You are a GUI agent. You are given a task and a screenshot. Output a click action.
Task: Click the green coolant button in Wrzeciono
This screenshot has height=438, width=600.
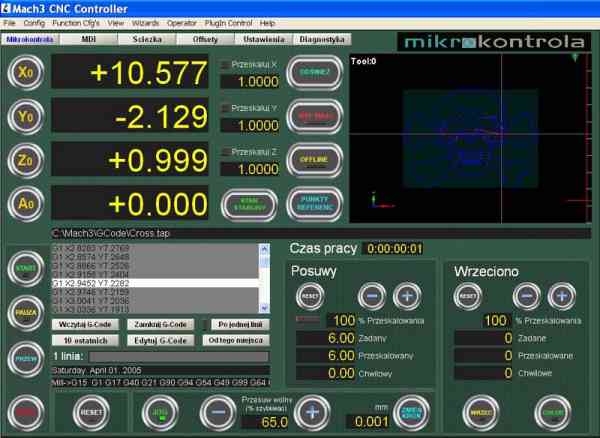[x=553, y=413]
